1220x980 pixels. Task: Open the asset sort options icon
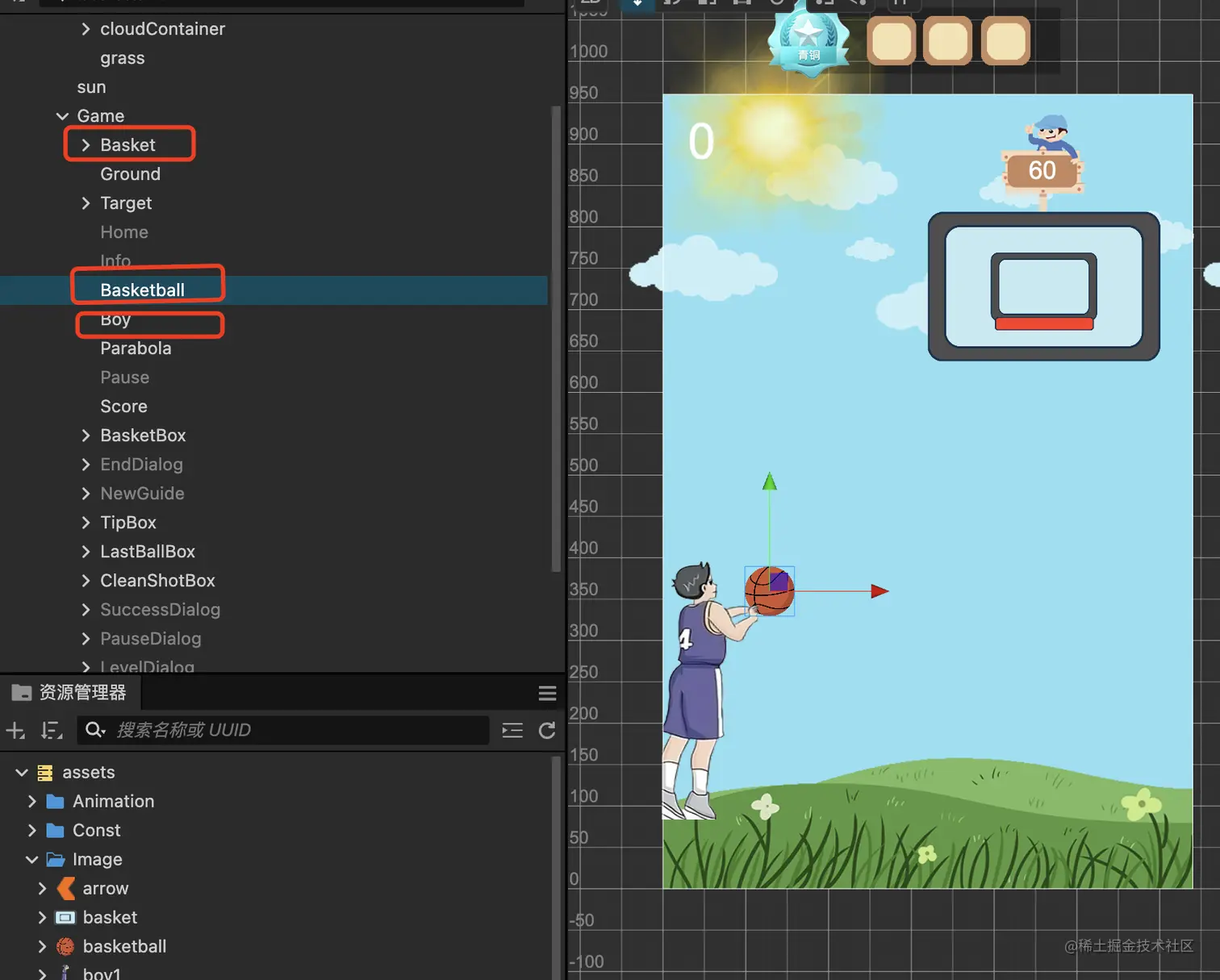52,731
